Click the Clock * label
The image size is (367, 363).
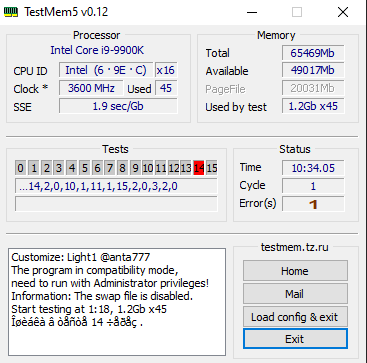click(x=30, y=89)
